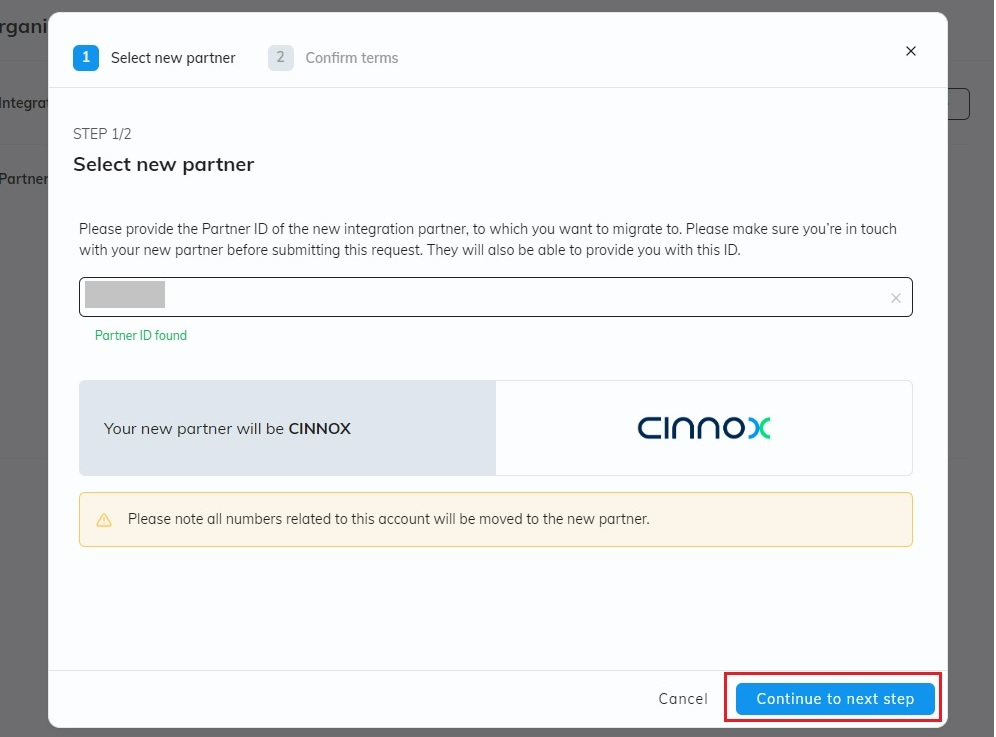Cancel the partner migration
This screenshot has height=737, width=996.
683,699
